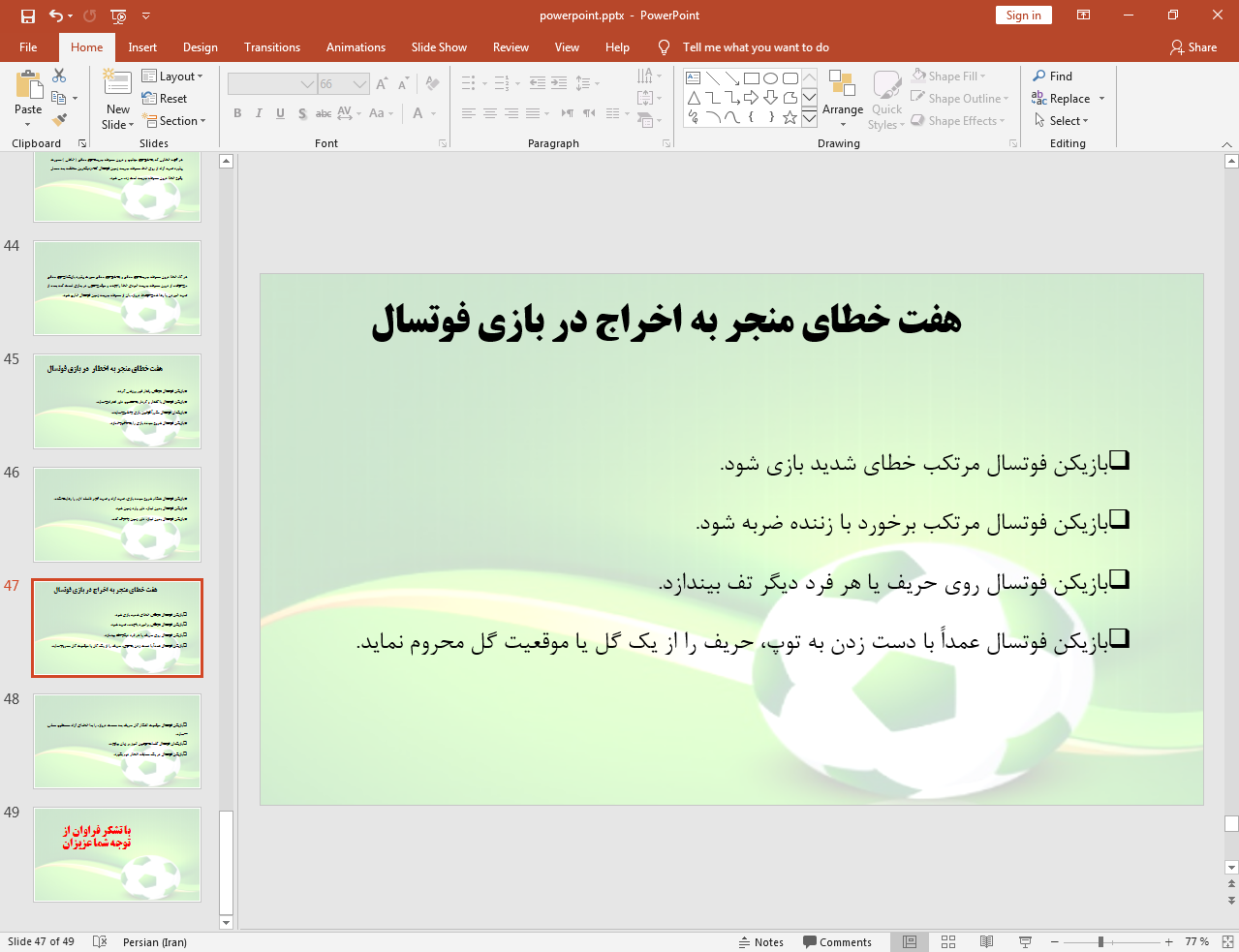Open the Animations tab
1239x952 pixels.
pyautogui.click(x=356, y=47)
